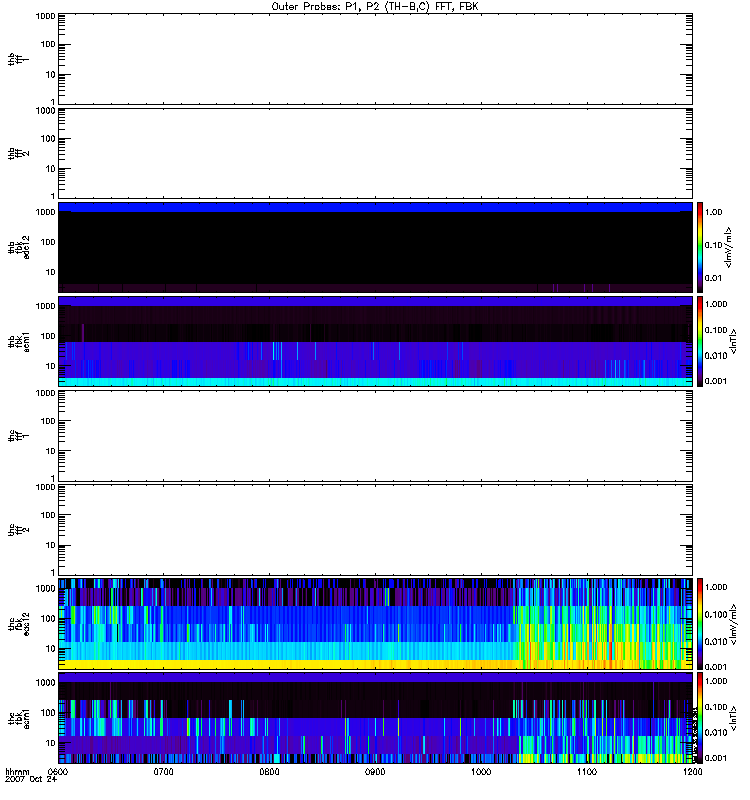Select the 'thb fff 2' y-axis label
Screen dimensions: 750x800
click(x=18, y=154)
